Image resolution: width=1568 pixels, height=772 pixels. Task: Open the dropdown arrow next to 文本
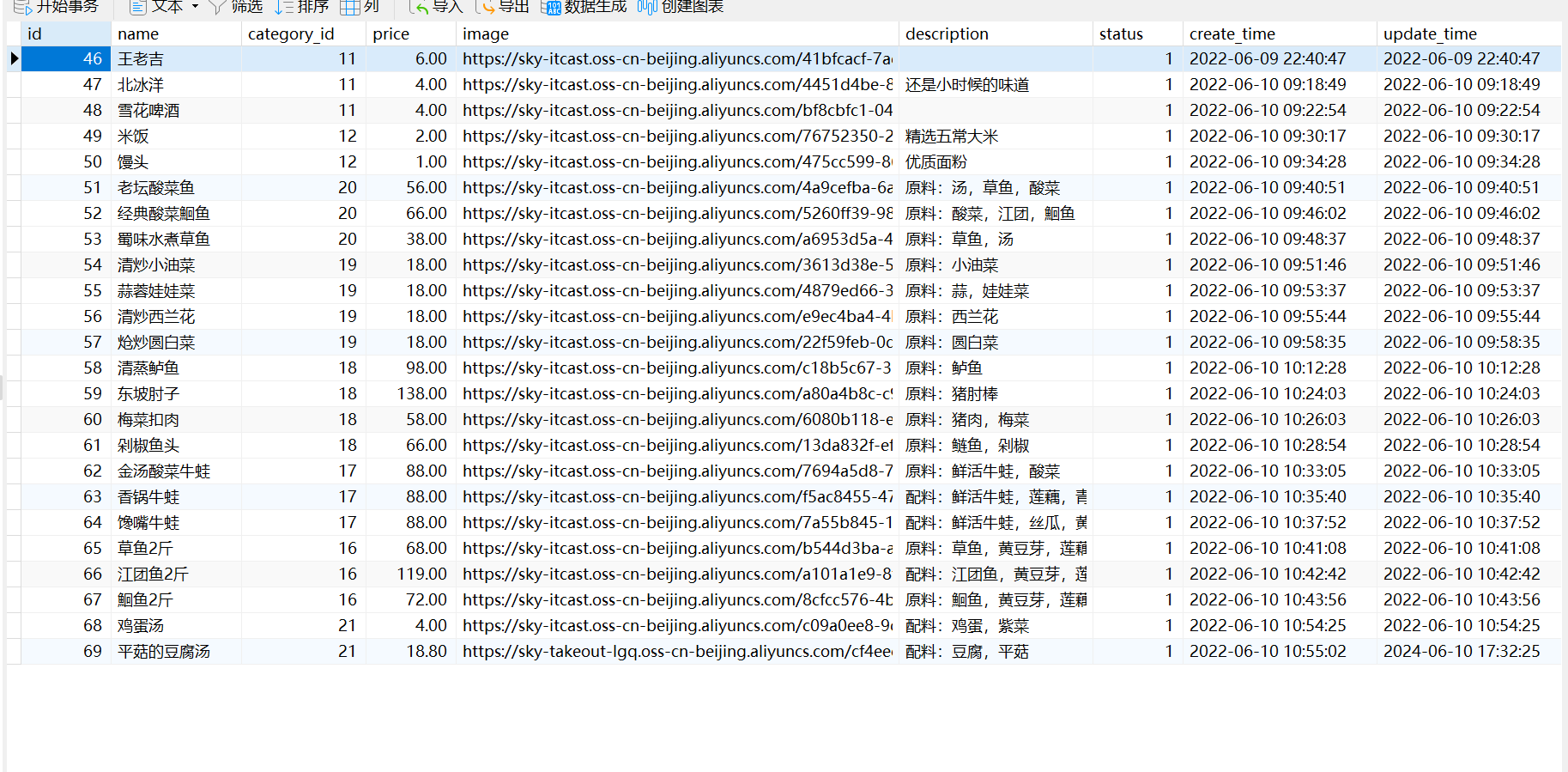click(195, 7)
